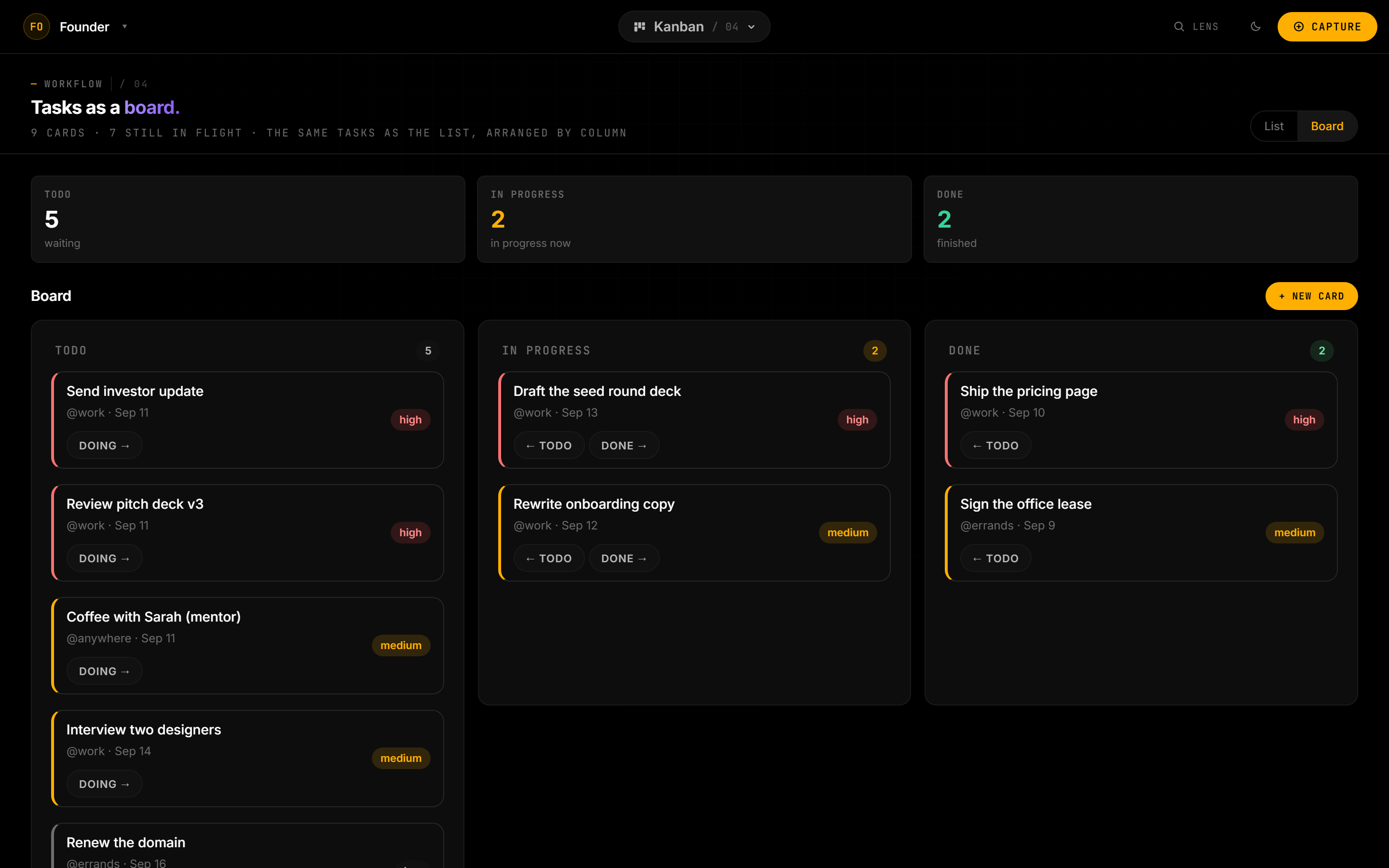1389x868 pixels.
Task: Move Interview two designers to DOING
Action: click(104, 784)
